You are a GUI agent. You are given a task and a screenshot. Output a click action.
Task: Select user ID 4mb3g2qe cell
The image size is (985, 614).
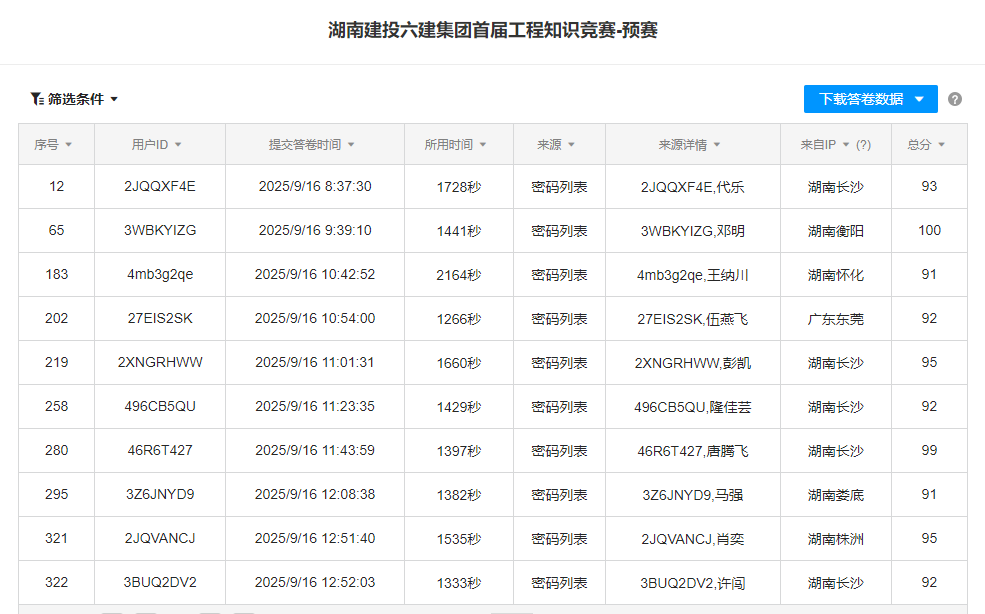coord(160,275)
